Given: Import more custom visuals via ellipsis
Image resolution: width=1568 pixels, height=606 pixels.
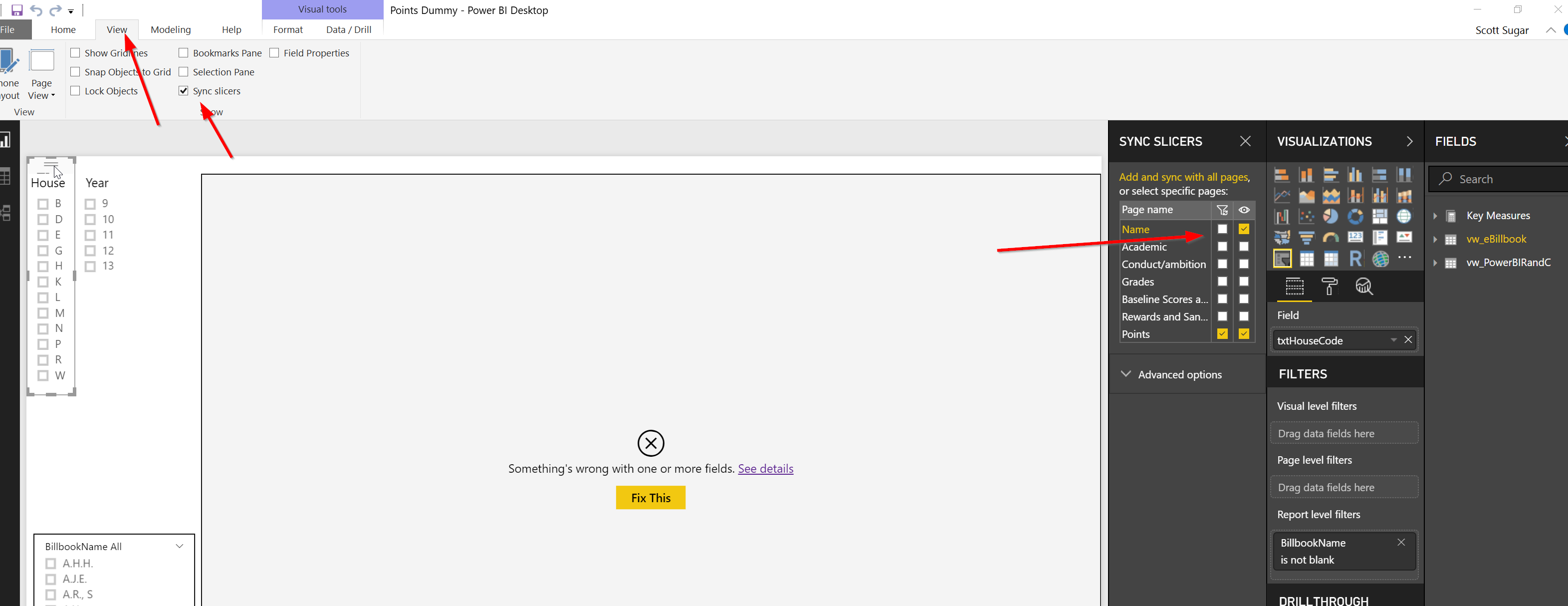Looking at the screenshot, I should (1404, 258).
